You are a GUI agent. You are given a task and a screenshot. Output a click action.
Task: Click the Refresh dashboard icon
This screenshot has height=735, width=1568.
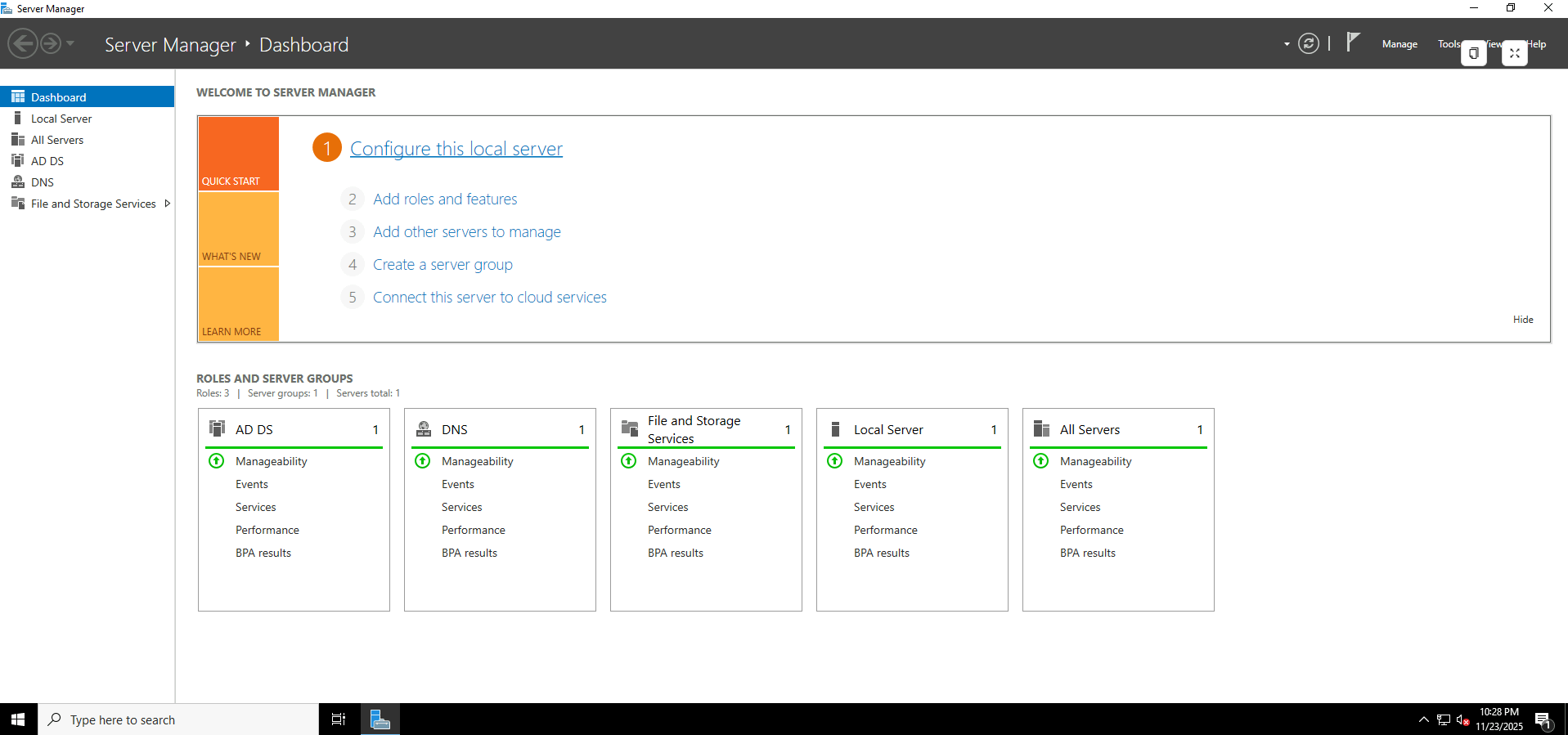click(1308, 44)
